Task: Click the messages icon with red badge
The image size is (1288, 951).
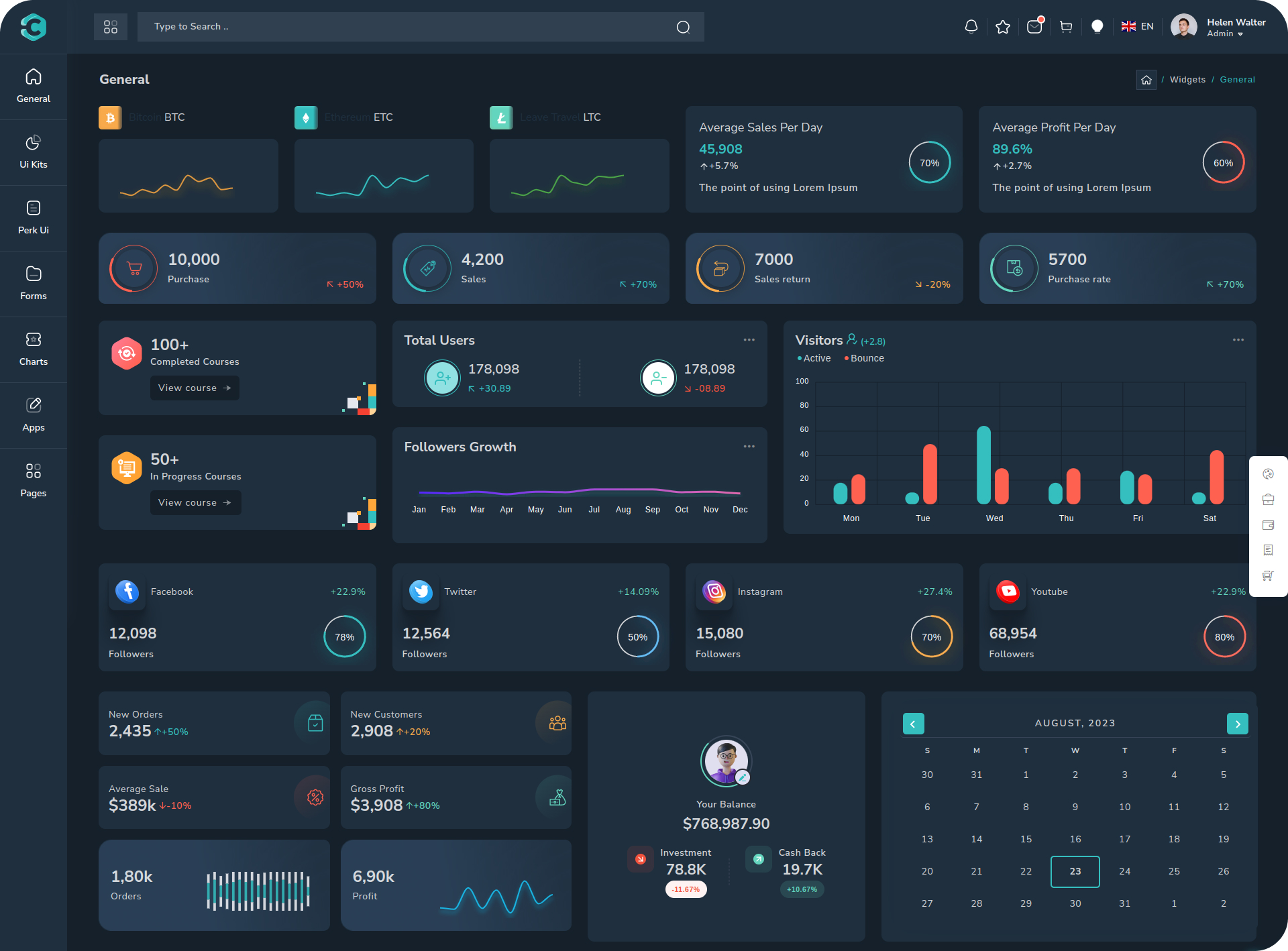Action: pos(1034,27)
